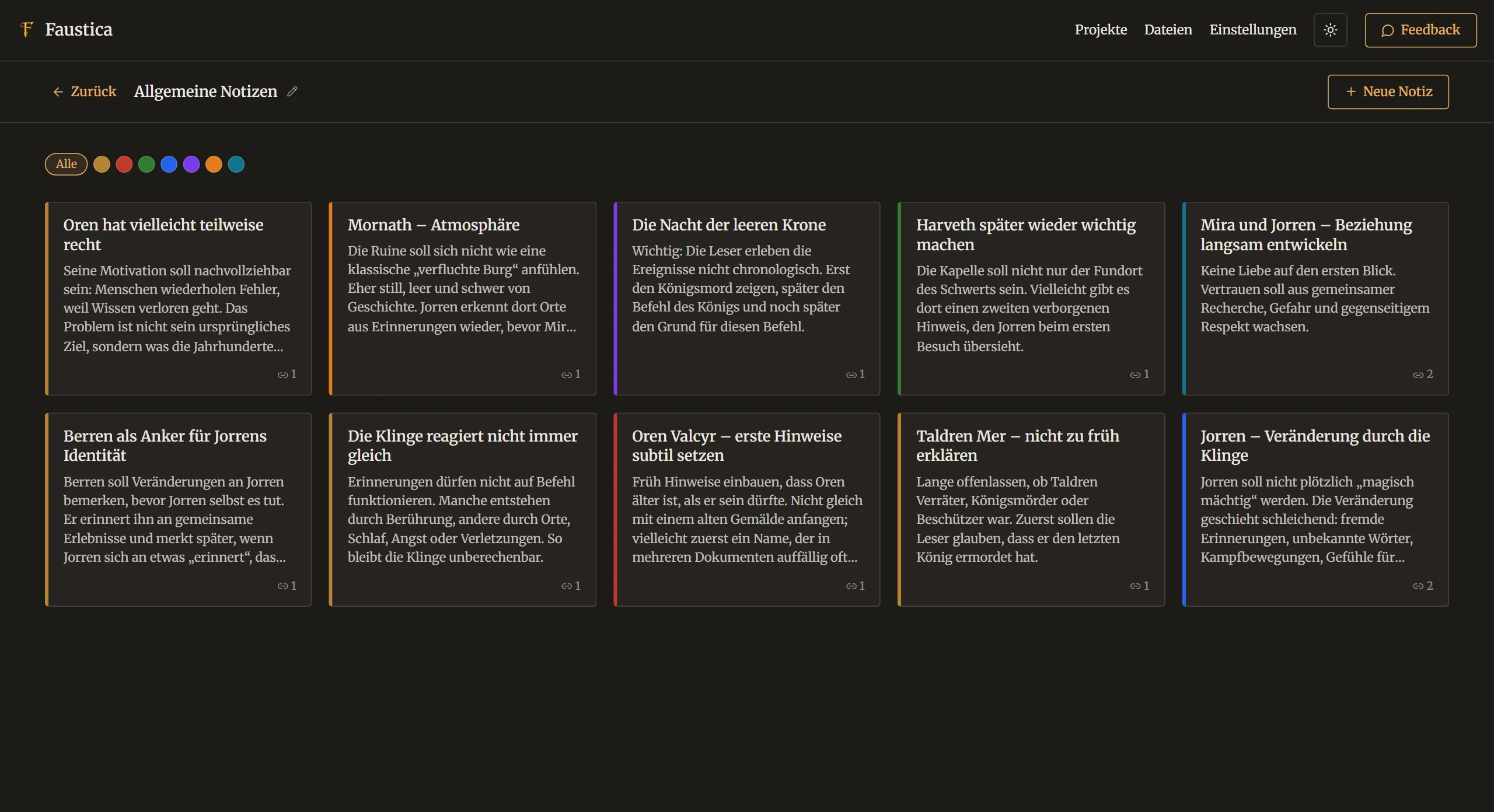Image resolution: width=1494 pixels, height=812 pixels.
Task: Filter notes by the teal color swatch
Action: [x=236, y=164]
